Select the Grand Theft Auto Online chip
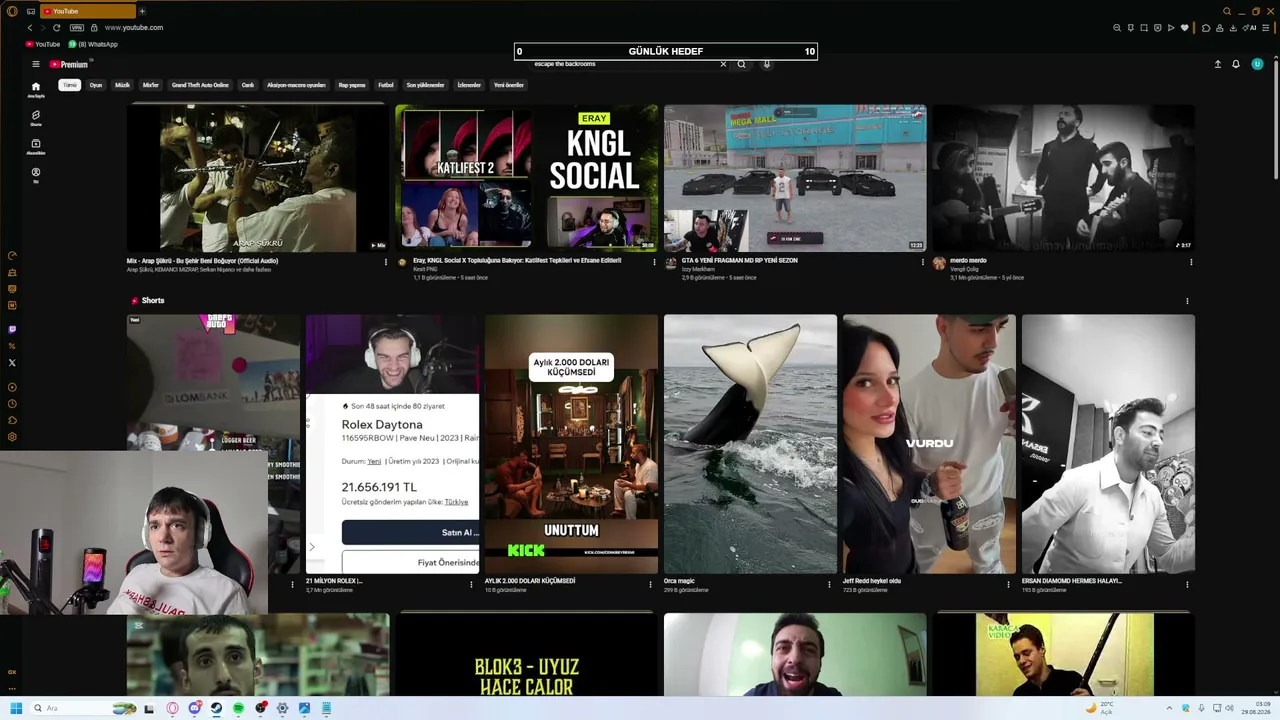This screenshot has height=720, width=1280. (200, 85)
